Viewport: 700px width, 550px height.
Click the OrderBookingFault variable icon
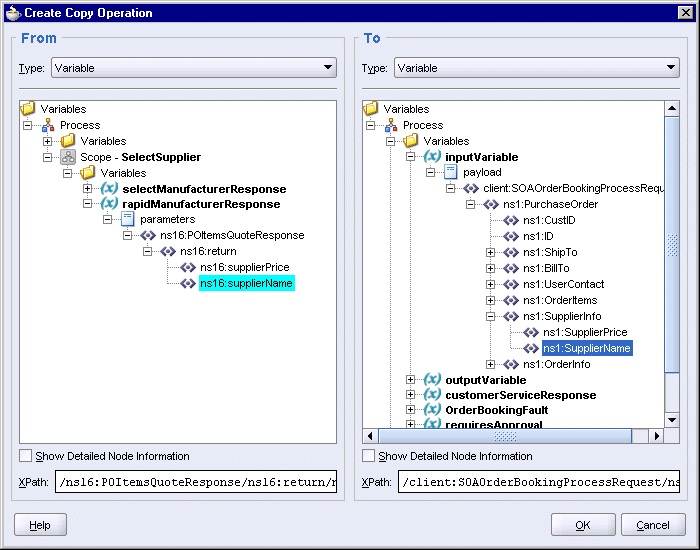[x=432, y=409]
